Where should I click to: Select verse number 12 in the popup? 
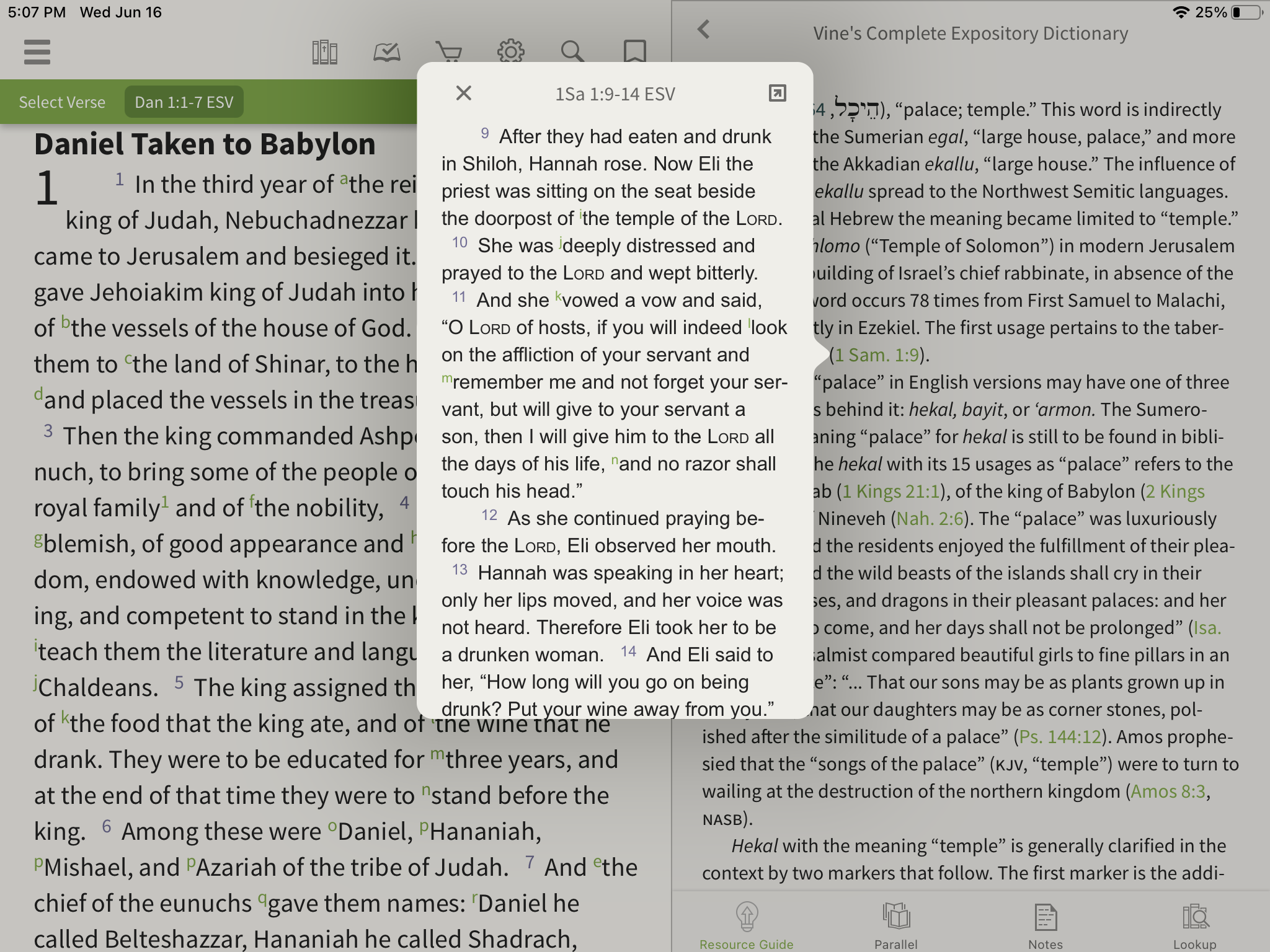(x=489, y=515)
